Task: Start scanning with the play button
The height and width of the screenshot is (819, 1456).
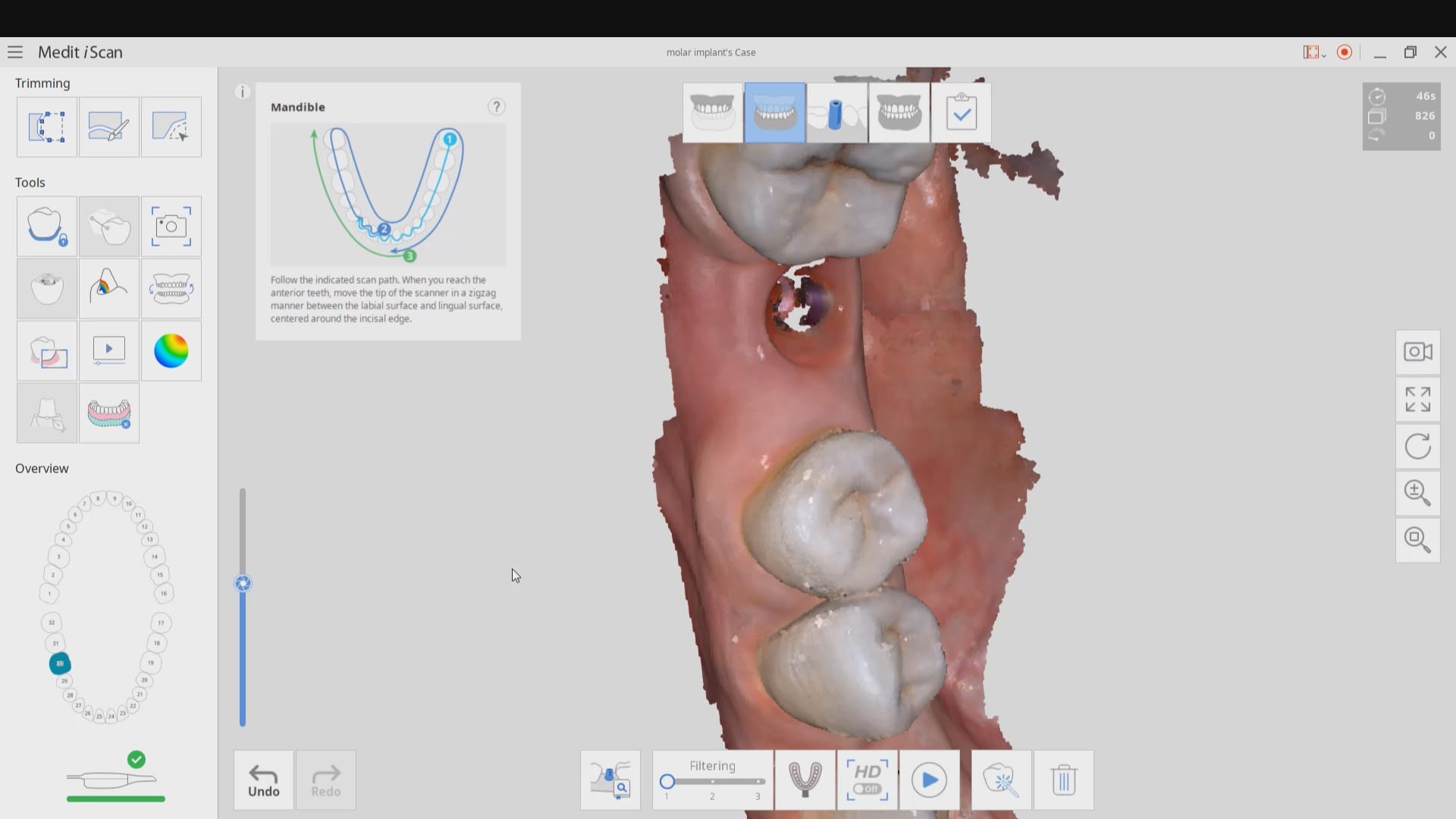Action: 930,780
